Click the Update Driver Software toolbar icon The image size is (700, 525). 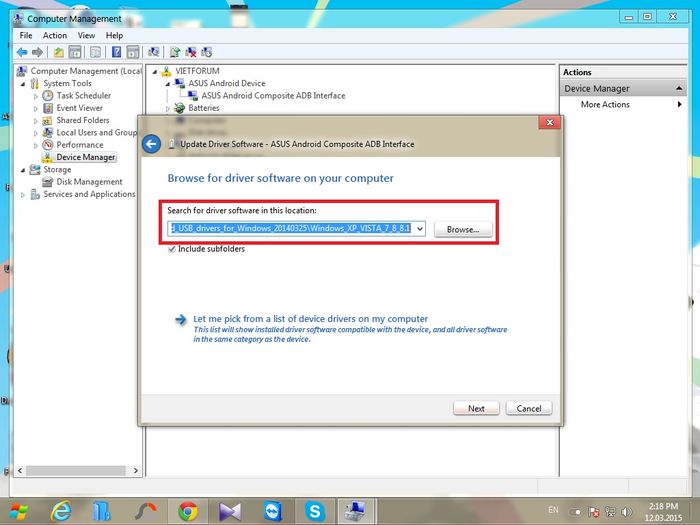[175, 52]
